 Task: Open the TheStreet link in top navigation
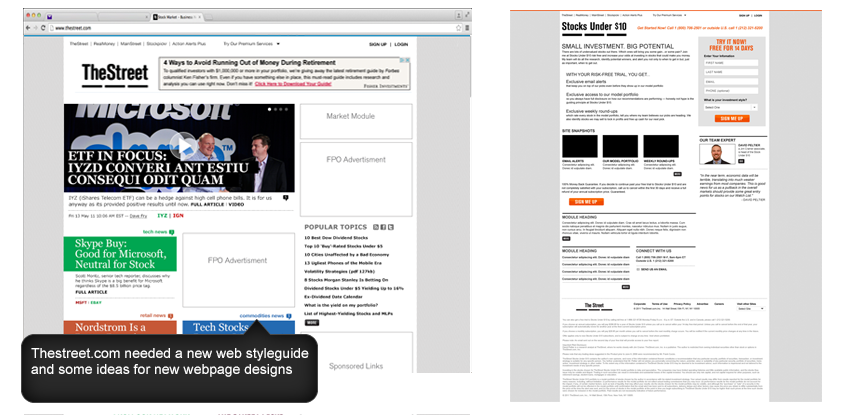(79, 44)
